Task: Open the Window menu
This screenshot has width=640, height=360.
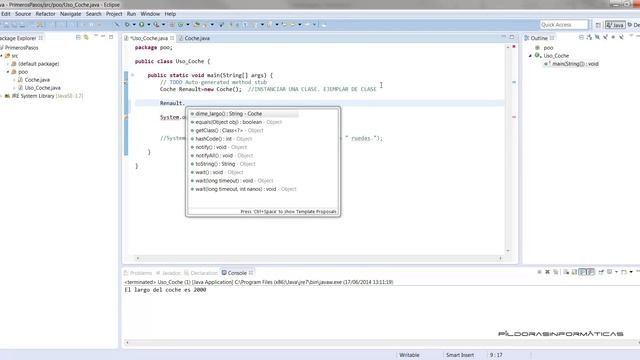Action: (x=150, y=14)
